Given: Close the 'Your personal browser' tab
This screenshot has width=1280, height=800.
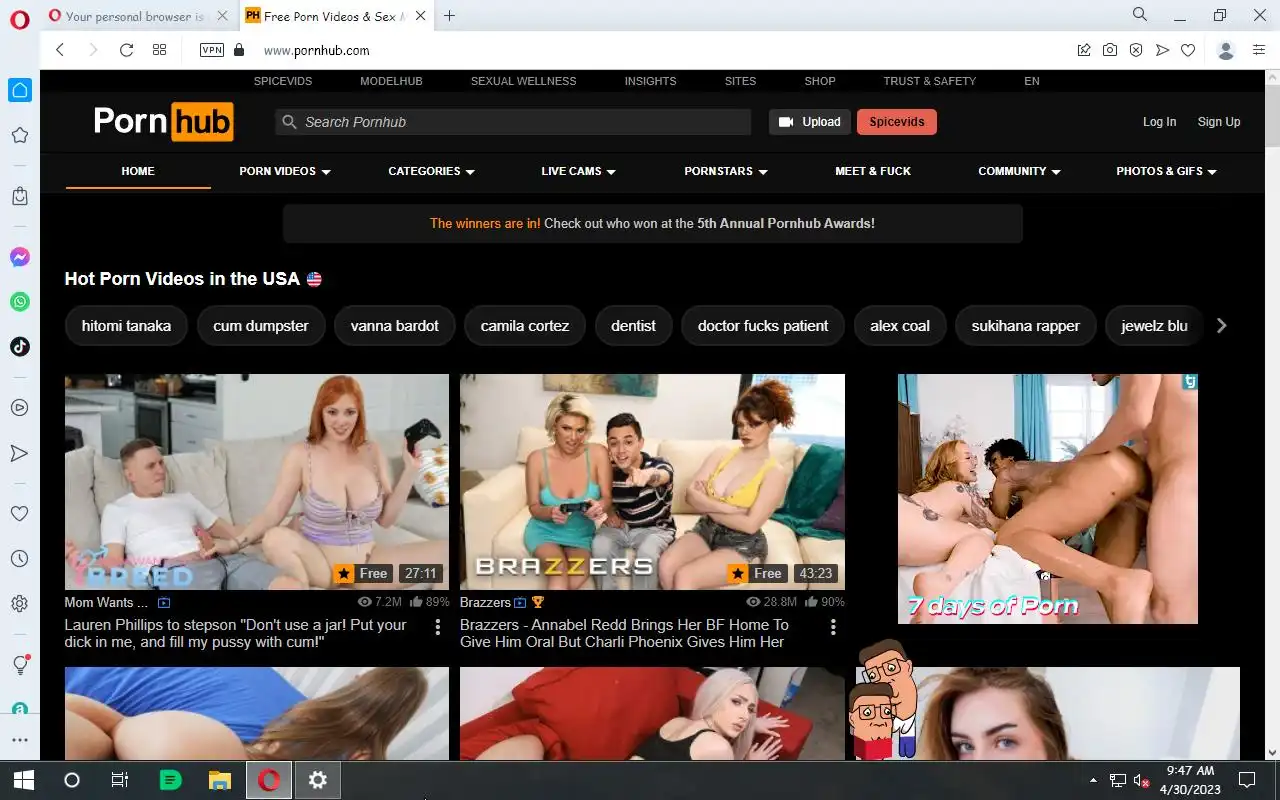Looking at the screenshot, I should [x=222, y=16].
